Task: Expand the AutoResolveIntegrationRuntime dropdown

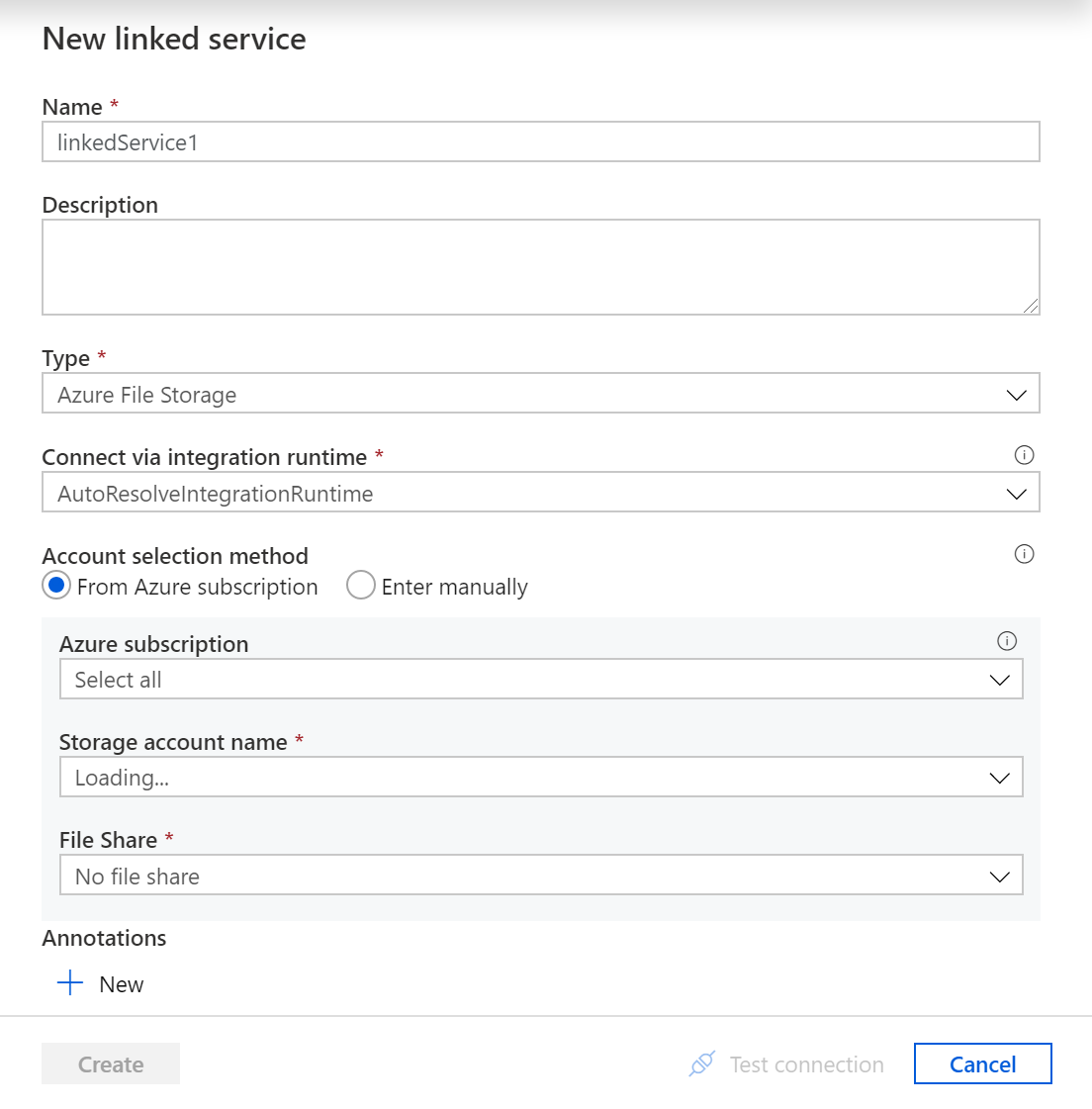Action: tap(524, 494)
